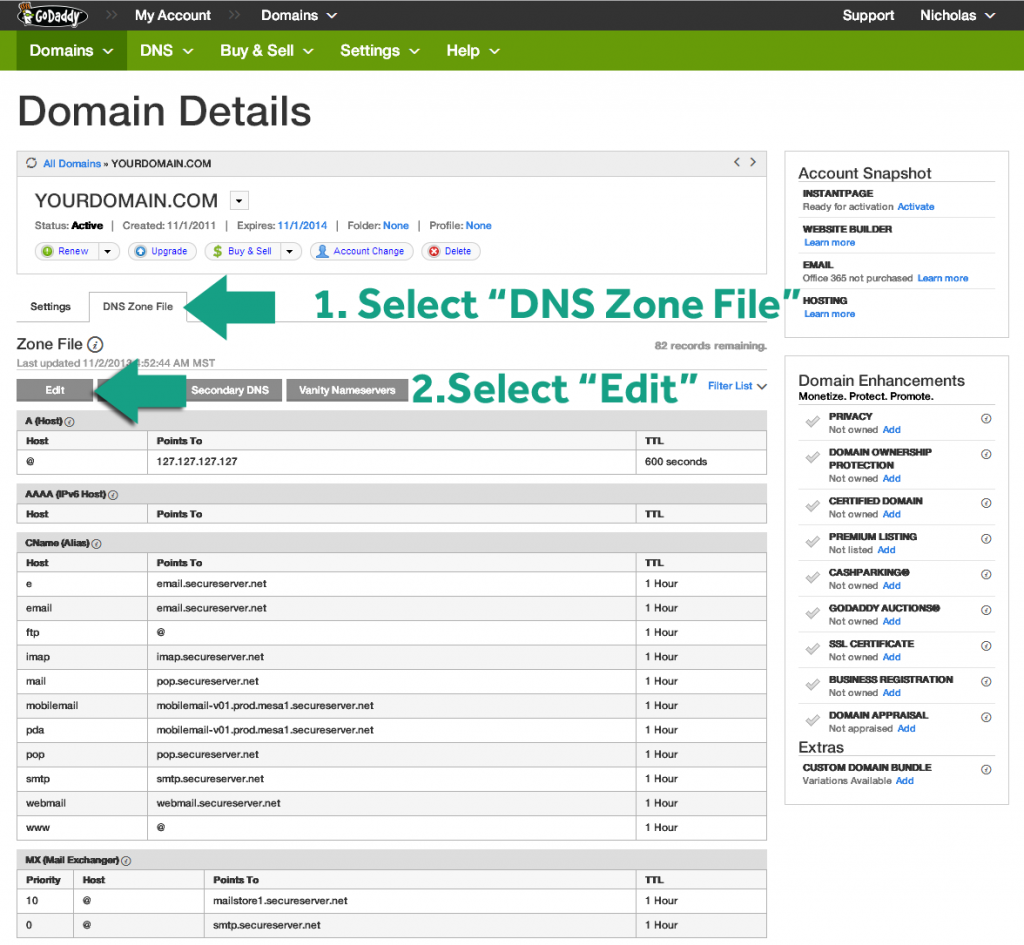This screenshot has height=945, width=1024.
Task: Open Custom Domain Bundle info icon
Action: tap(986, 769)
